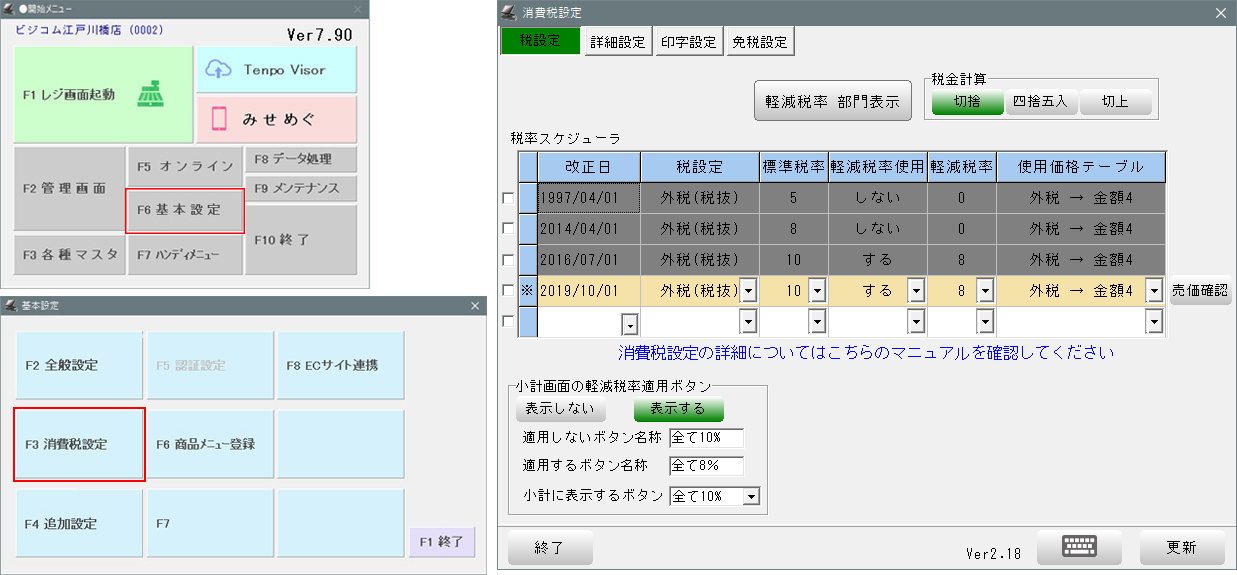Click 軽減税率 部門表示 button

pos(832,101)
